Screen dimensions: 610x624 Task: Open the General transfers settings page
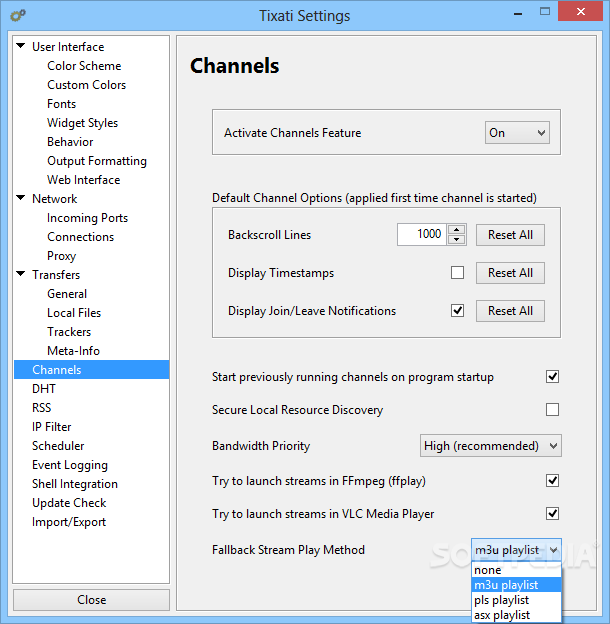pyautogui.click(x=67, y=294)
